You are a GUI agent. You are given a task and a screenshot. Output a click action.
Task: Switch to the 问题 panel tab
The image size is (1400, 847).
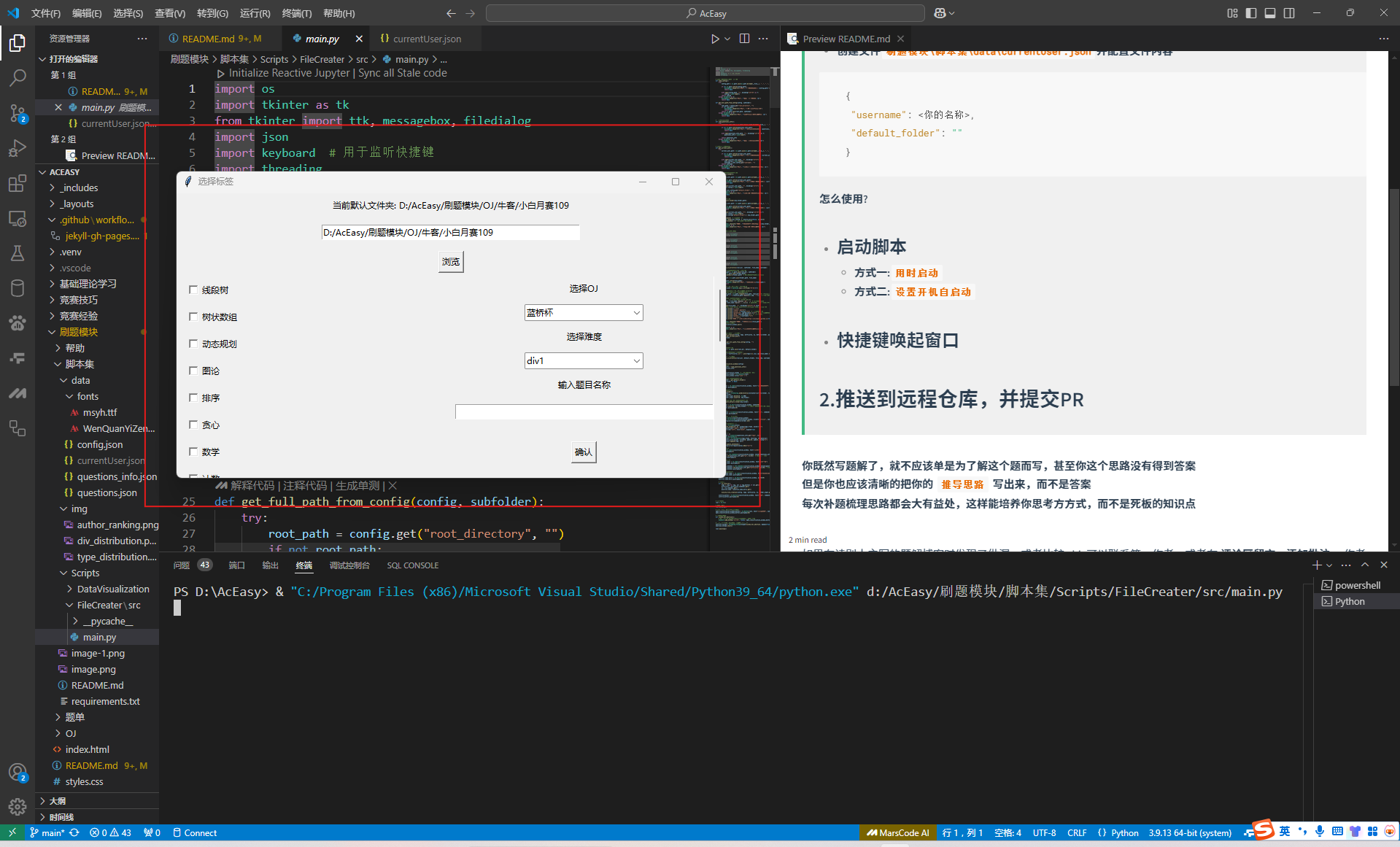pos(182,565)
